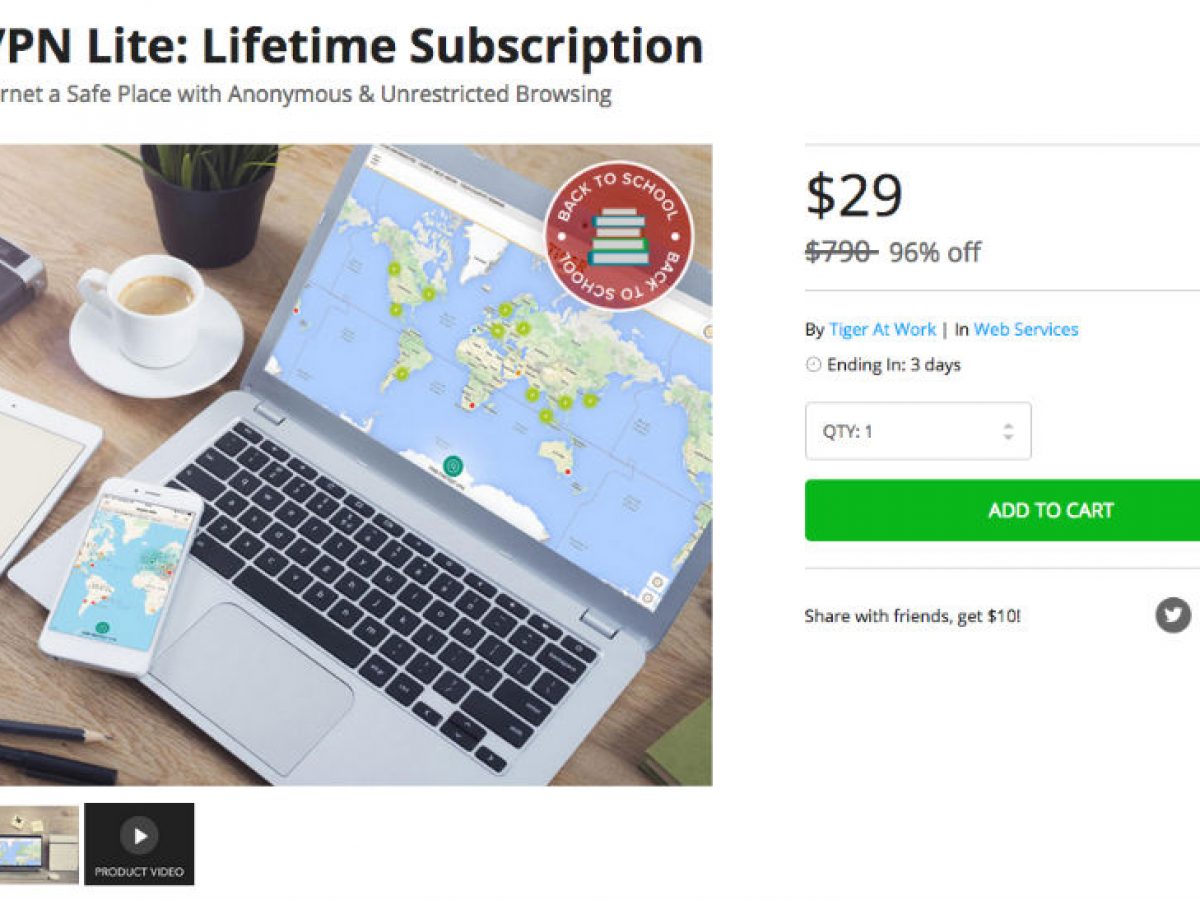This screenshot has height=900, width=1200.
Task: Decrease quantity with the down arrow
Action: coord(1008,438)
